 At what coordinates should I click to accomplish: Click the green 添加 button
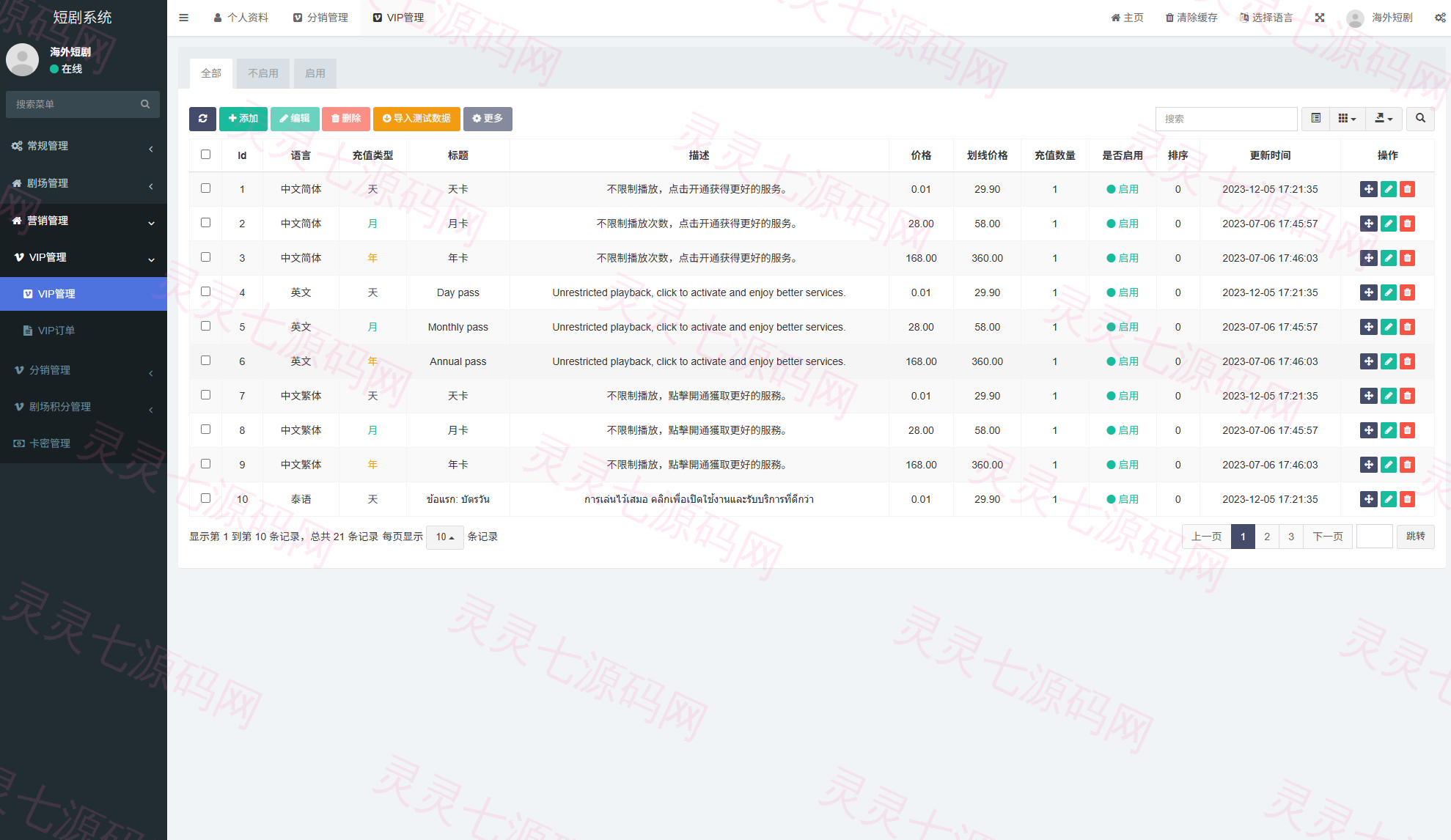pos(243,119)
